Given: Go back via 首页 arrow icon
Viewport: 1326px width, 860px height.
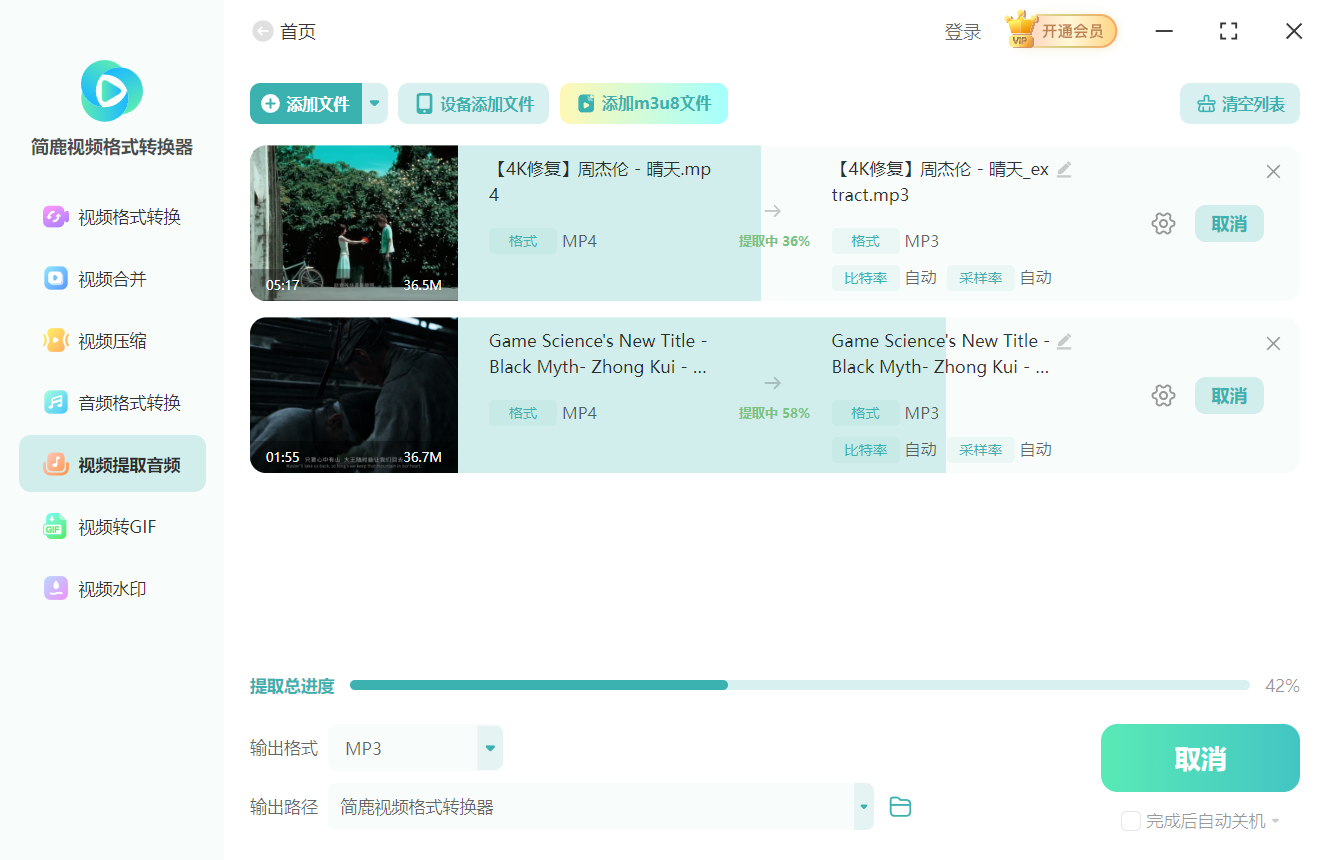Looking at the screenshot, I should 263,32.
